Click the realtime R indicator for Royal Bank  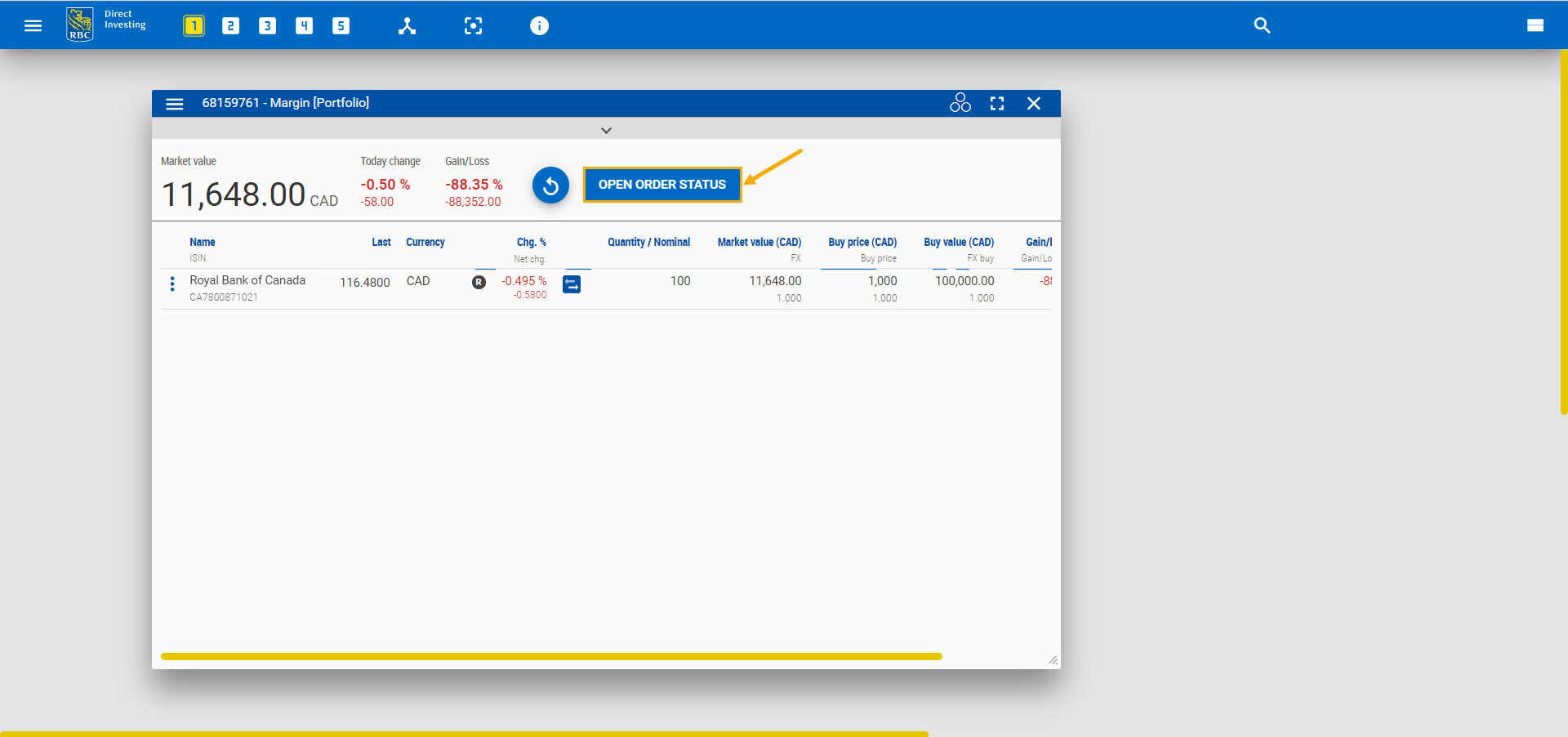(x=479, y=282)
